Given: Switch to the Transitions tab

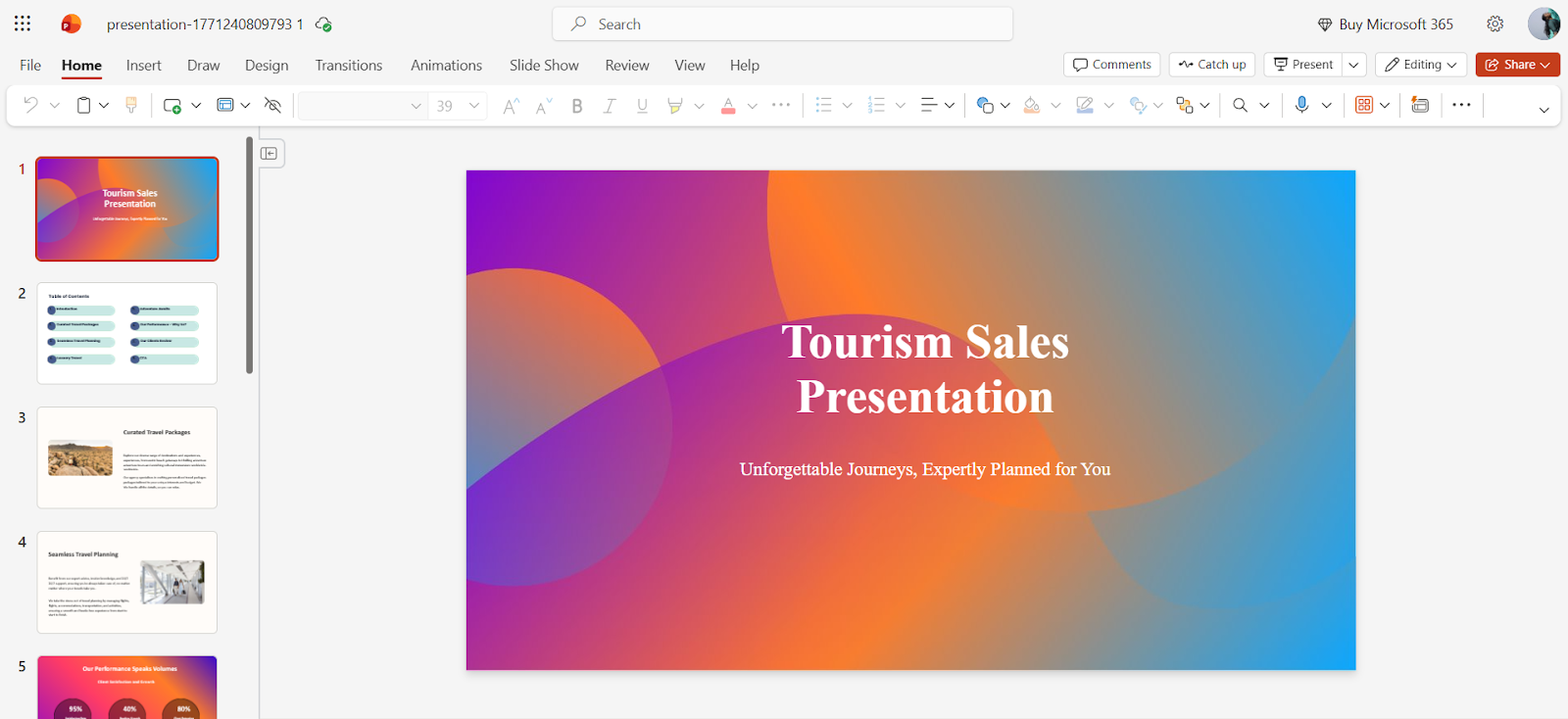Looking at the screenshot, I should (349, 65).
